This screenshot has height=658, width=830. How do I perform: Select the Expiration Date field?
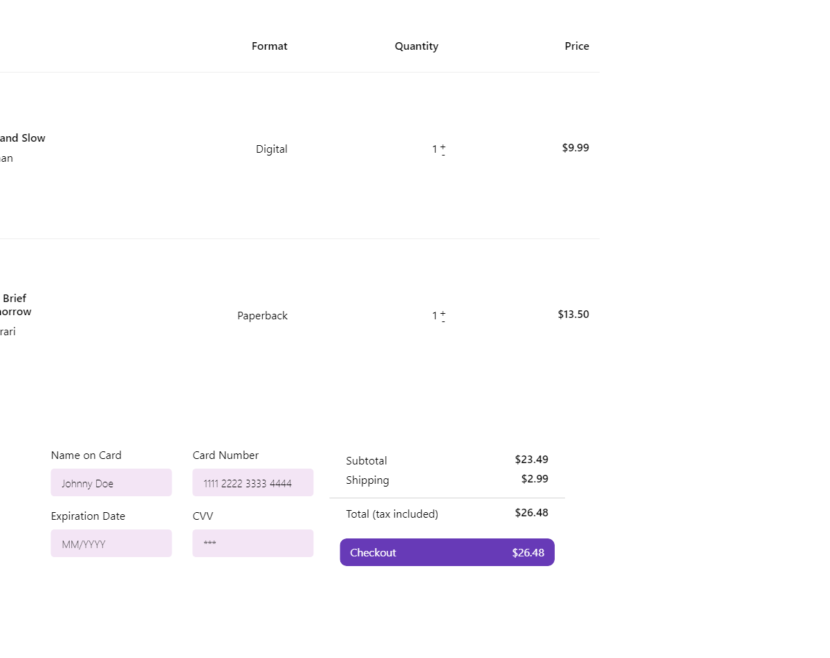click(x=111, y=544)
